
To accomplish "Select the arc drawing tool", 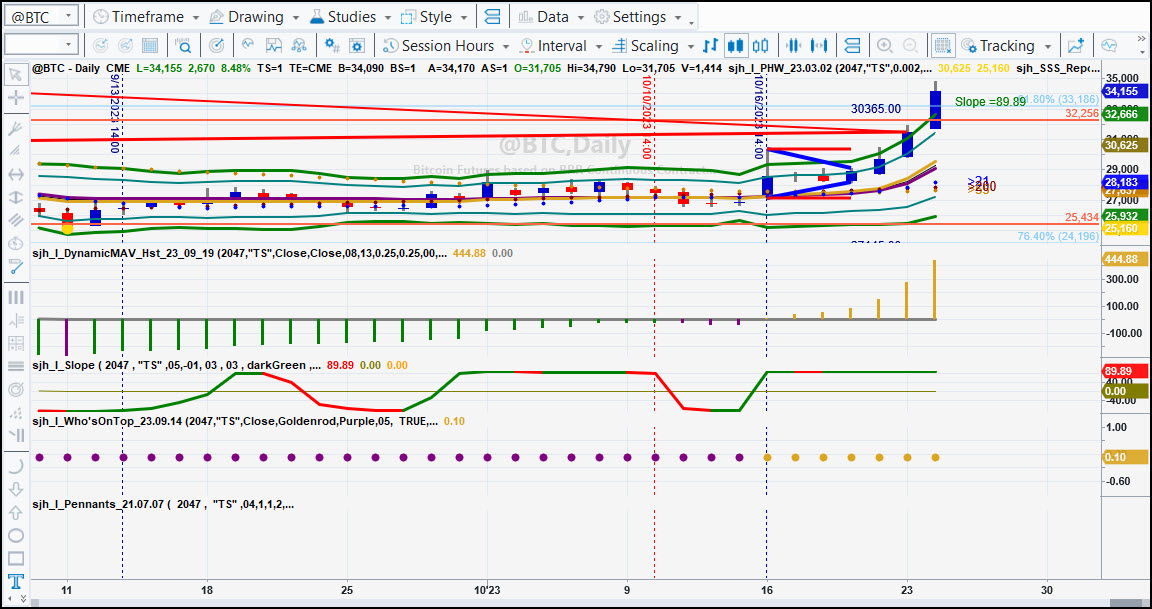I will (x=15, y=466).
